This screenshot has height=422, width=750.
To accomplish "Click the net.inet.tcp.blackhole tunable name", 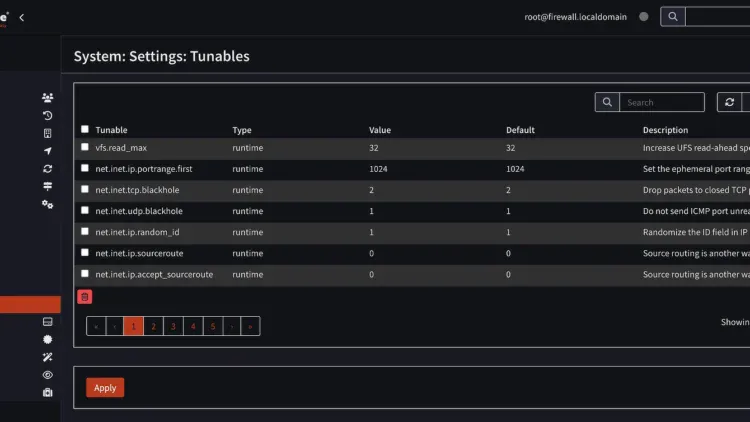I will [x=137, y=190].
